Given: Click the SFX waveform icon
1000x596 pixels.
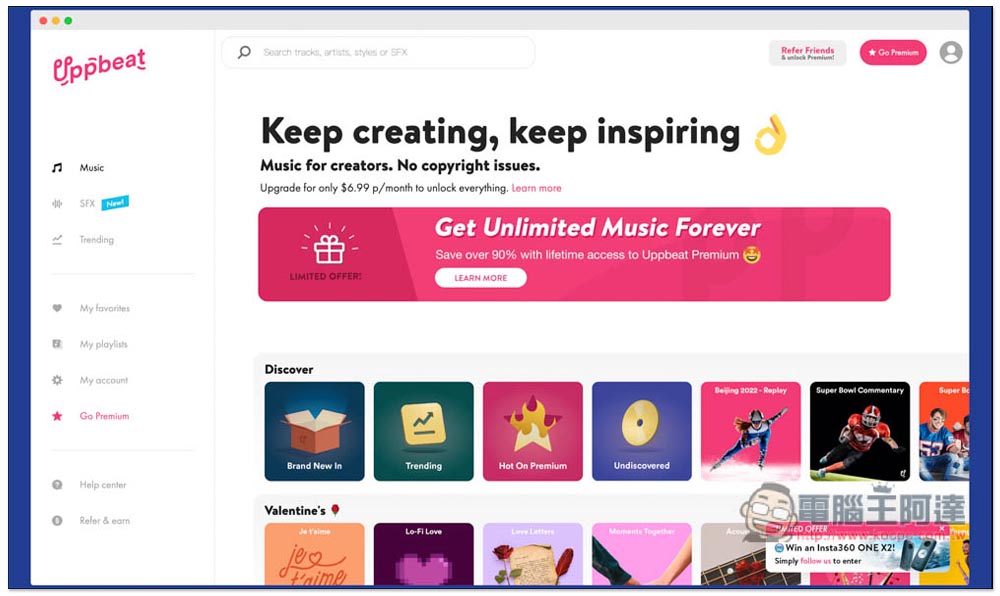Looking at the screenshot, I should [57, 203].
